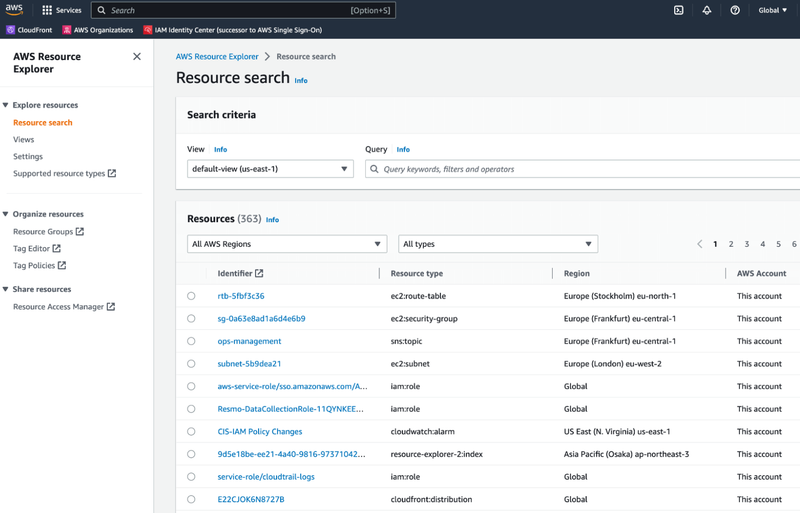800x513 pixels.
Task: Open CloudFront bookmark in favorites bar
Action: coord(29,30)
